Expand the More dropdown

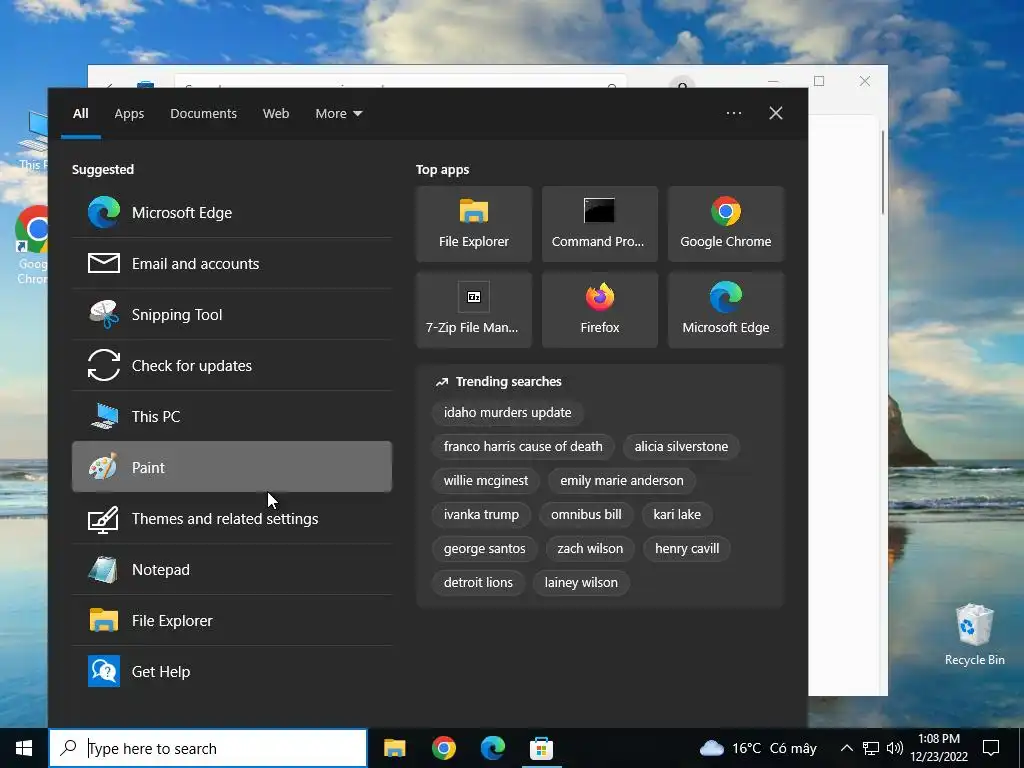tap(338, 114)
